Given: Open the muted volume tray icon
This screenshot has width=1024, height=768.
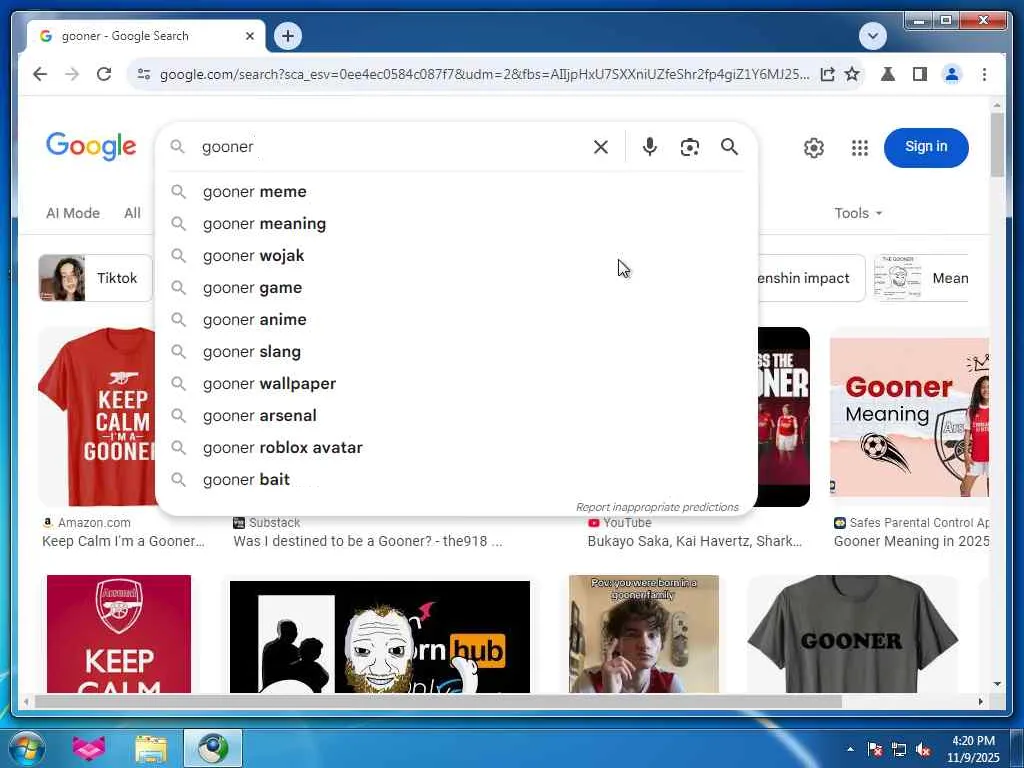Looking at the screenshot, I should [x=923, y=749].
